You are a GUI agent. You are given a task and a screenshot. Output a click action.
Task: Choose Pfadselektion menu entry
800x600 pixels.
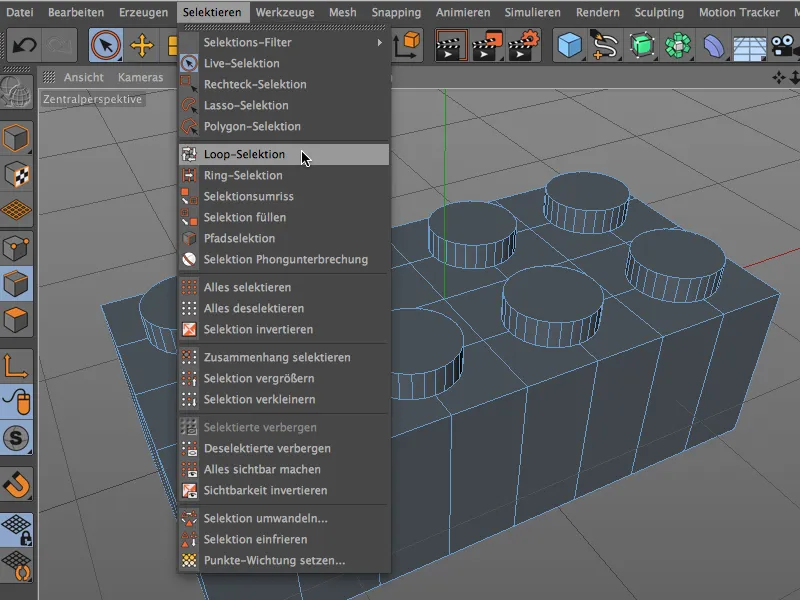284,238
